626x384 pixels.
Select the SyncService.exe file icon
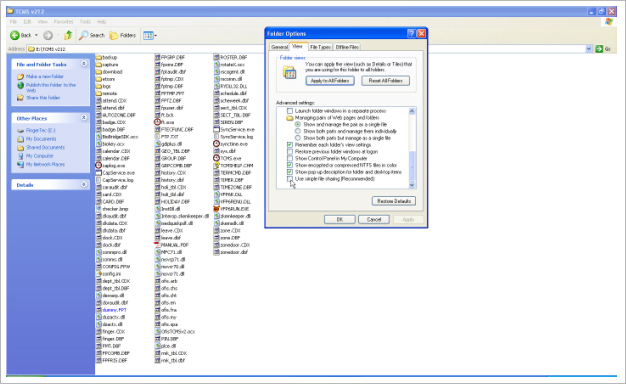click(x=216, y=129)
